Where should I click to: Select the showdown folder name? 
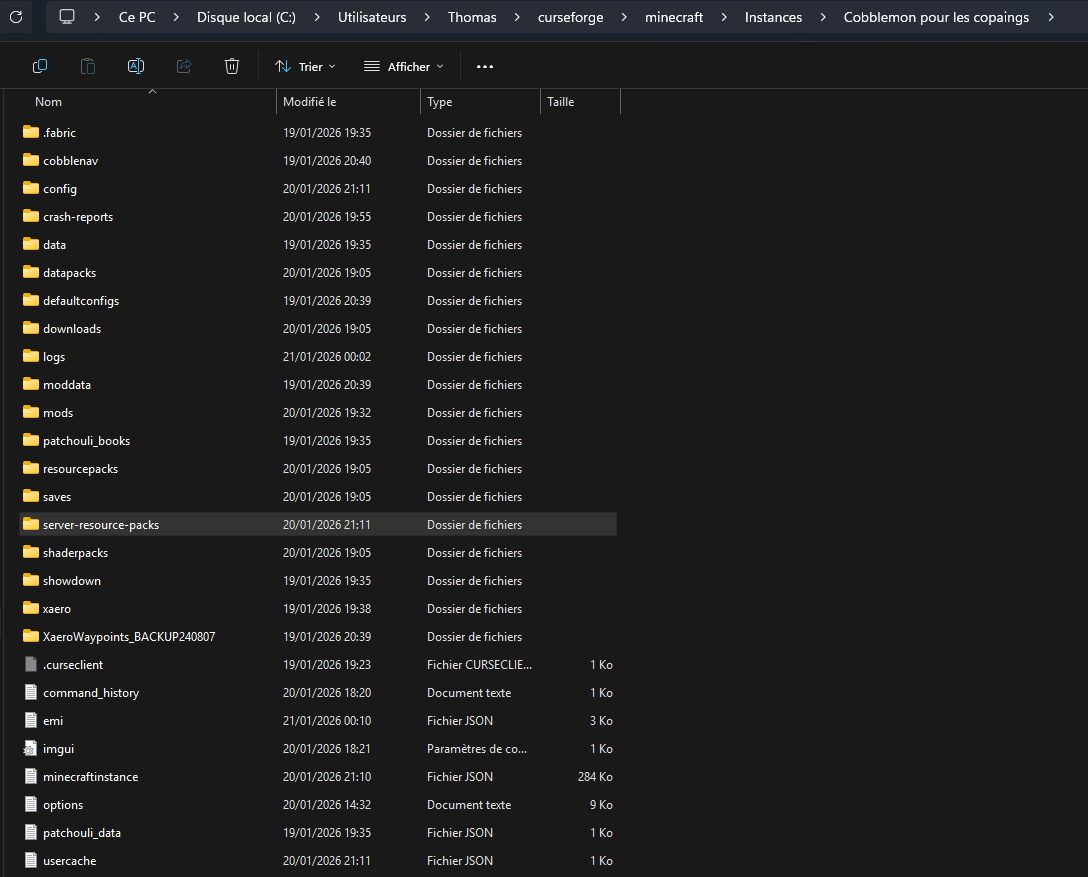(71, 581)
